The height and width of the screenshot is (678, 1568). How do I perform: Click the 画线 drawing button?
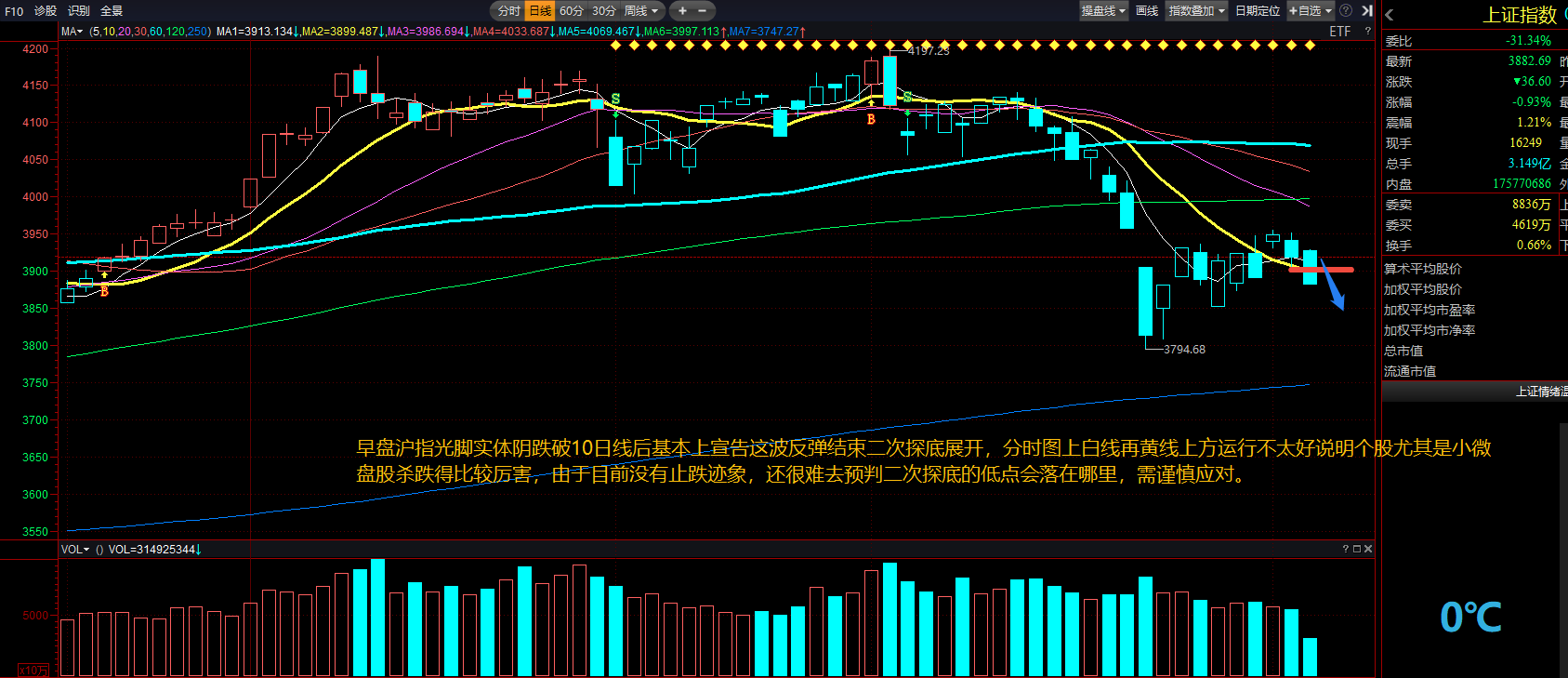coord(1147,11)
